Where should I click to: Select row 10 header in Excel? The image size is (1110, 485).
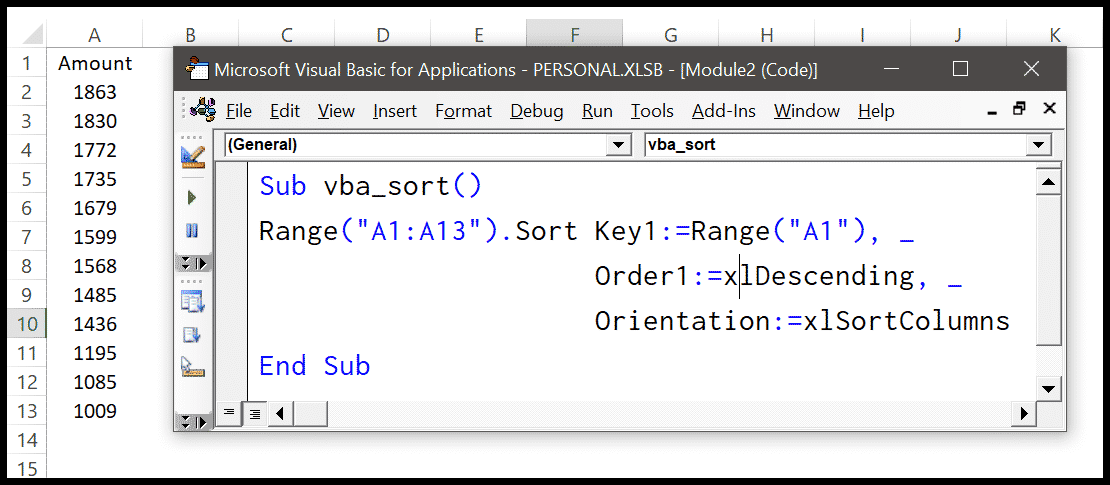pyautogui.click(x=27, y=324)
